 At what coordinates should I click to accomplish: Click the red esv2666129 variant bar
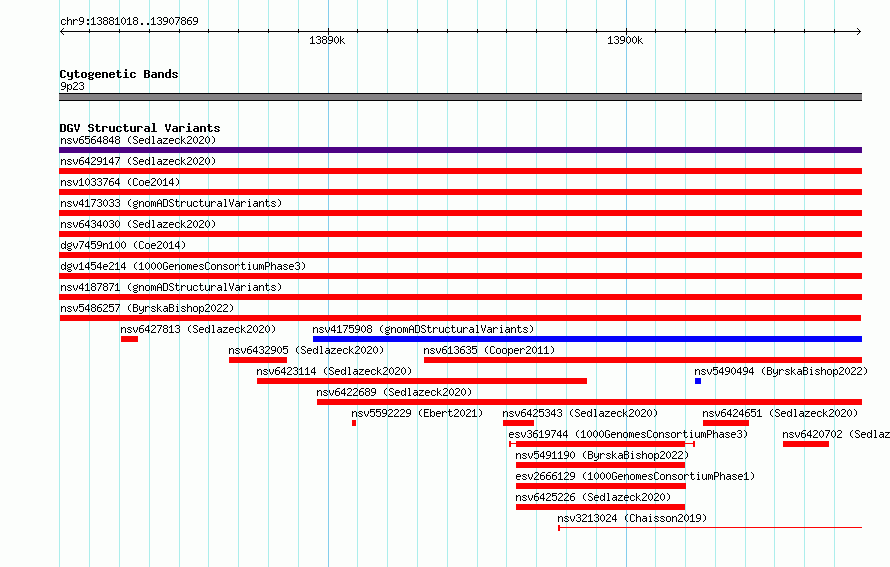[601, 486]
